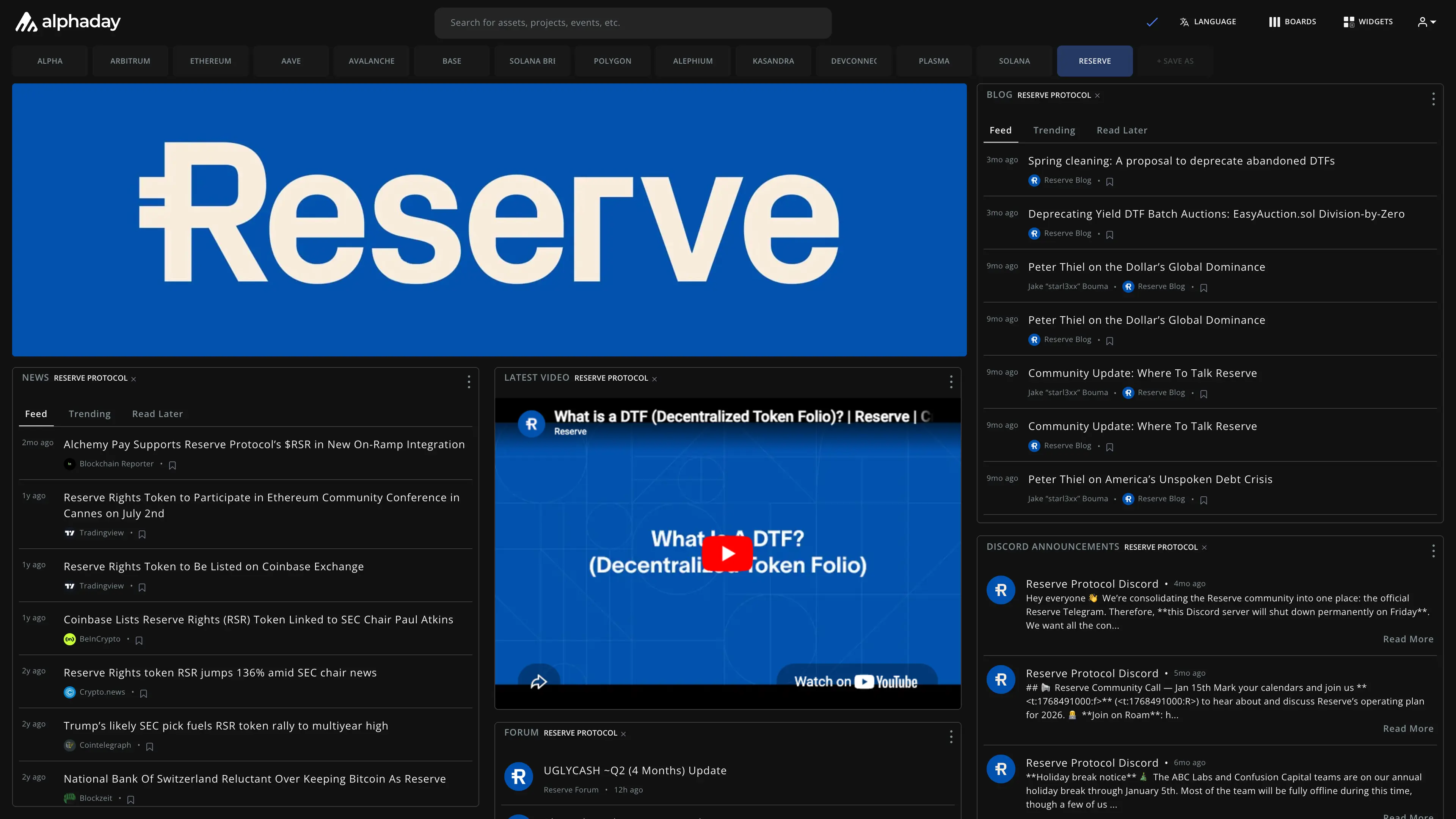
Task: Click Watch on YouTube button
Action: 856,682
